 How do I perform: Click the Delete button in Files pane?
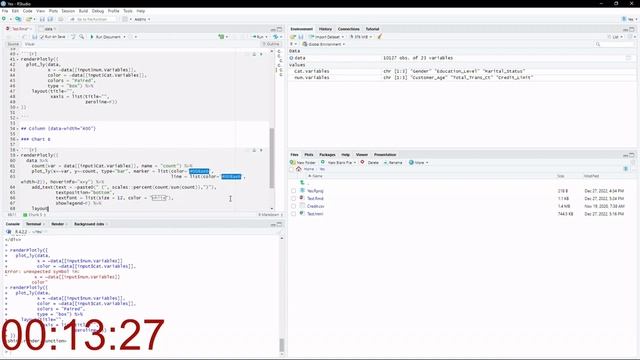pyautogui.click(x=369, y=162)
